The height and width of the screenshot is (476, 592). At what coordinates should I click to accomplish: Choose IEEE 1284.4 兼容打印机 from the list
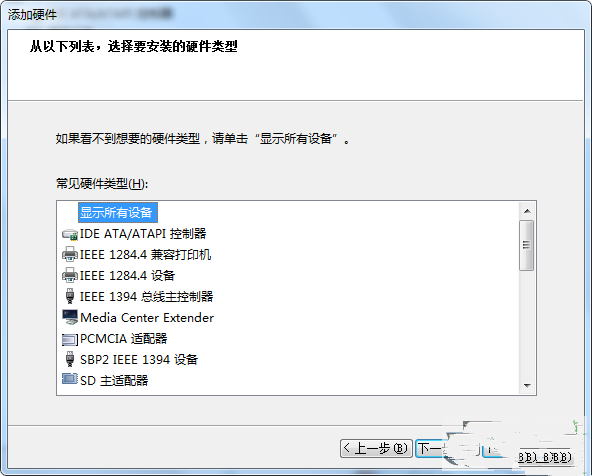145,255
